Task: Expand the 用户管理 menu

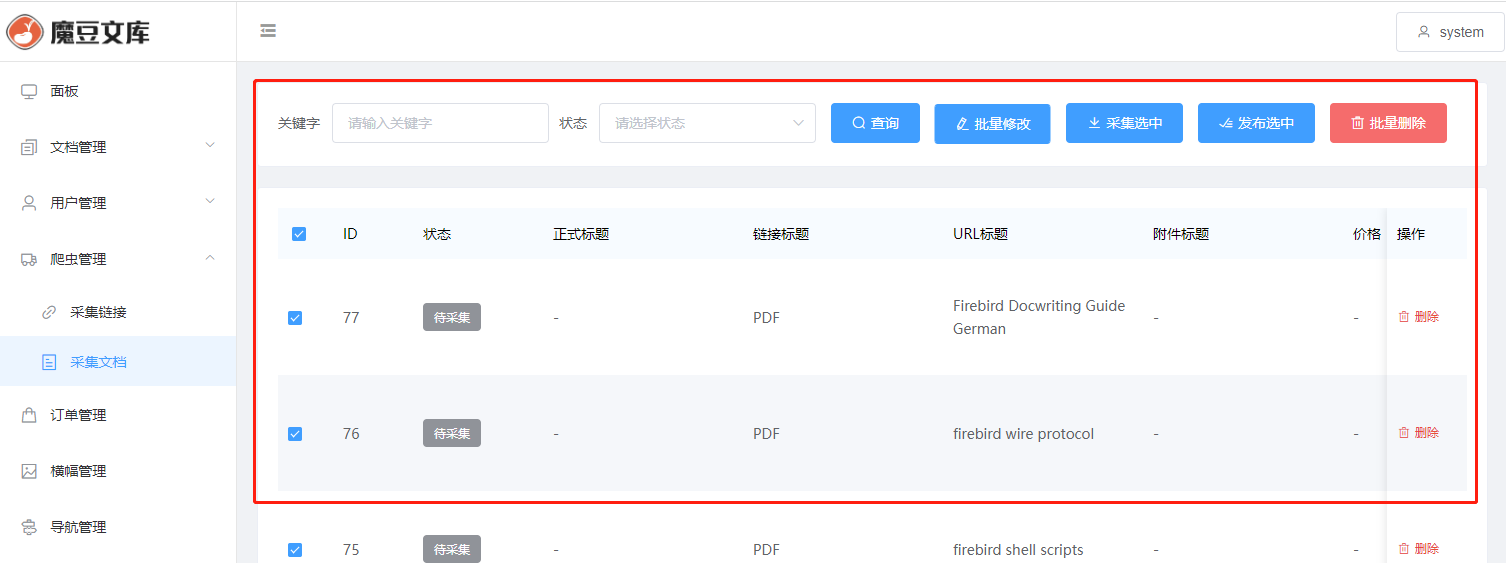Action: [118, 203]
